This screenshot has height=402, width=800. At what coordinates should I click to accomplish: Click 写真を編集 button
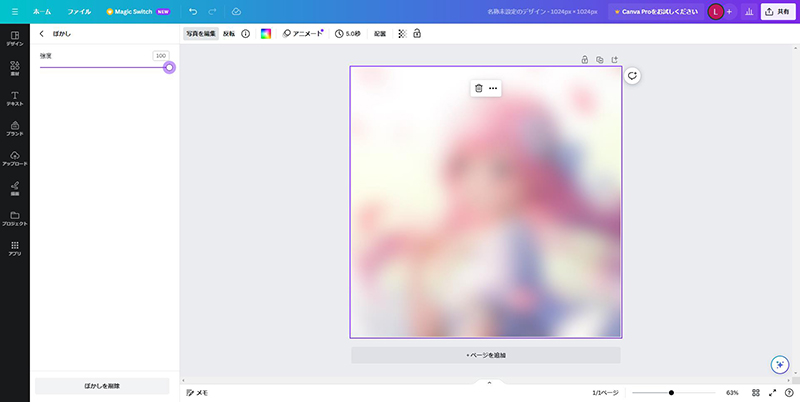point(201,34)
